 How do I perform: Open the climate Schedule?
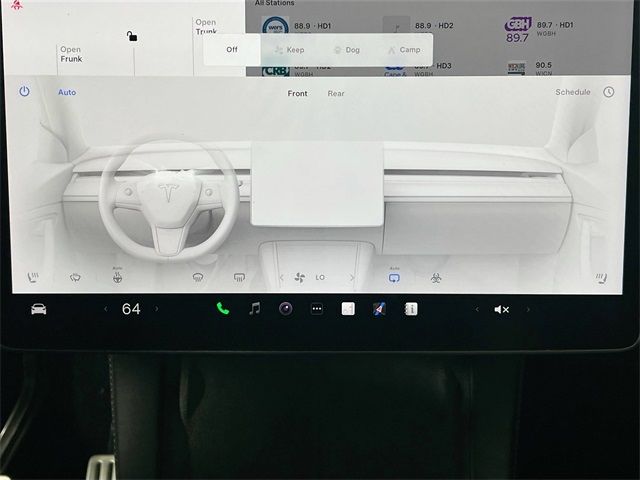573,92
